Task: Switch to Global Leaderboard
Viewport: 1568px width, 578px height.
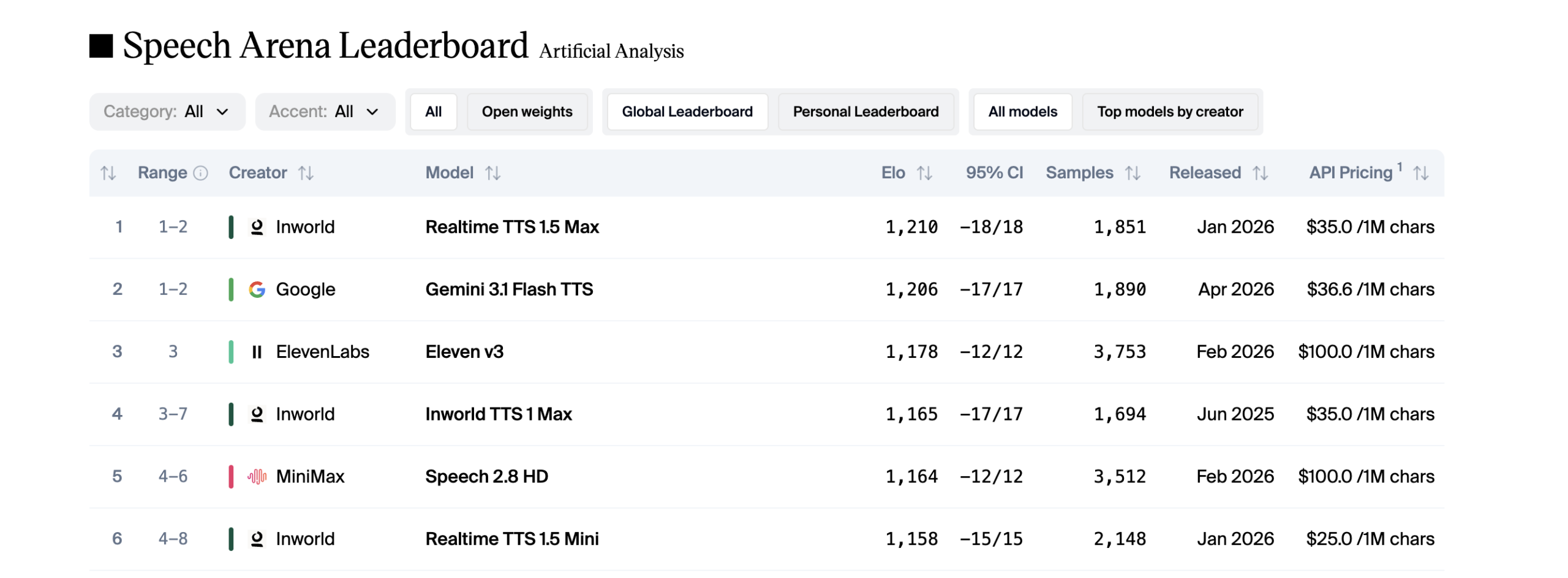Action: (687, 112)
